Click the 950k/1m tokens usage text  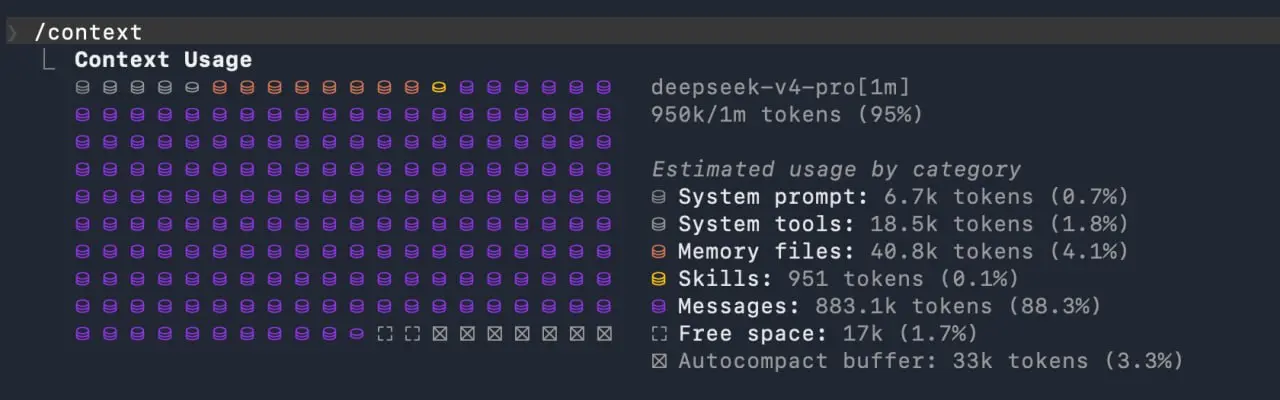coord(786,115)
